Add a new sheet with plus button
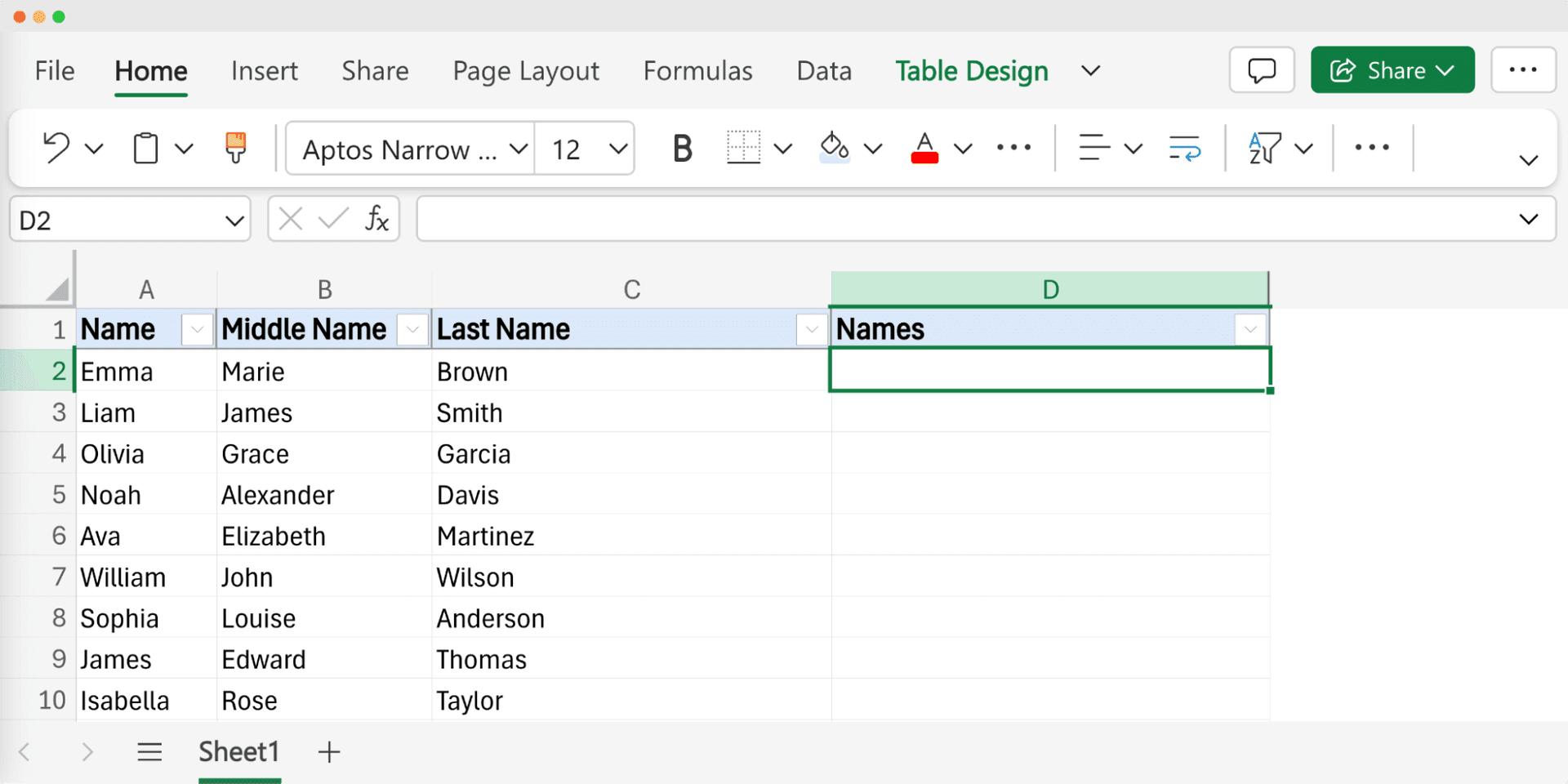The width and height of the screenshot is (1568, 784). point(329,751)
